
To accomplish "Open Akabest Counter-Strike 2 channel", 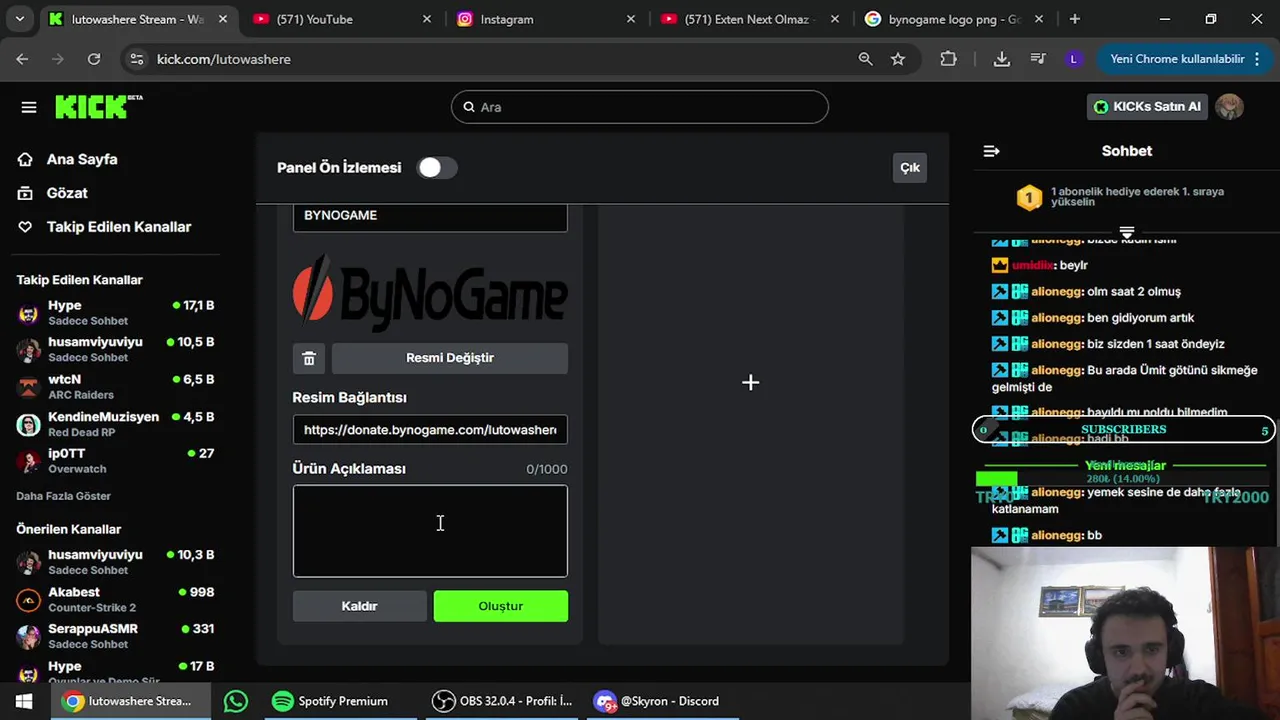I will 117,599.
